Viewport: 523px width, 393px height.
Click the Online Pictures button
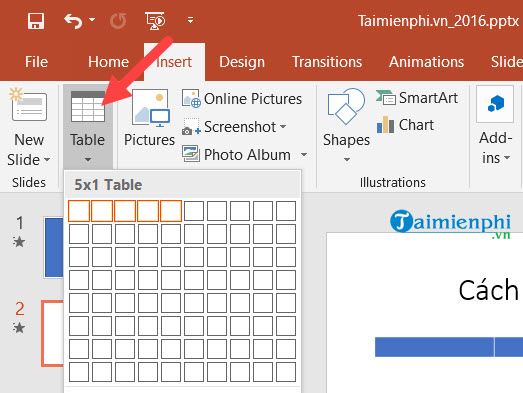pyautogui.click(x=242, y=99)
